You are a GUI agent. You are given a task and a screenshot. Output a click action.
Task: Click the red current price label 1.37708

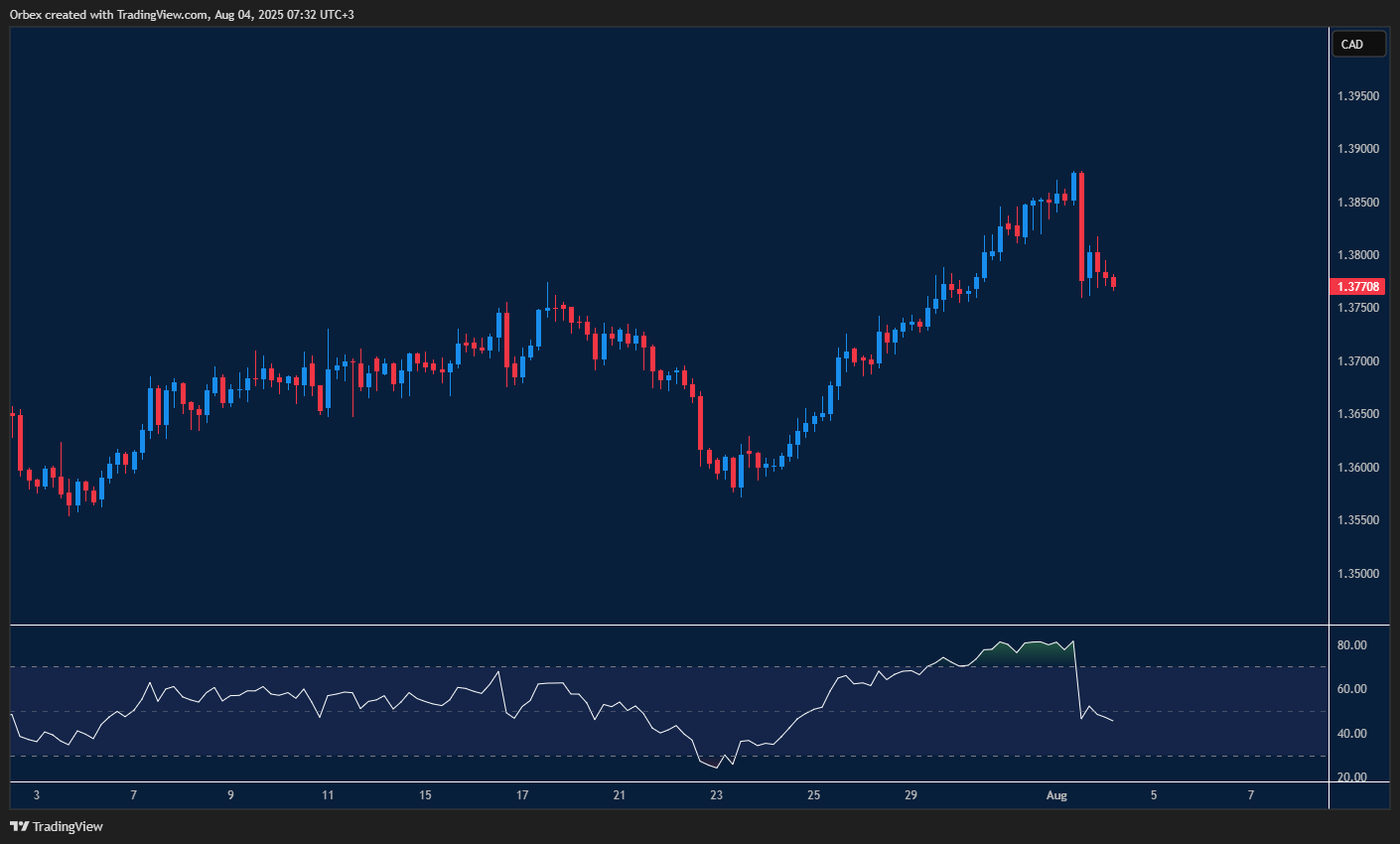(x=1357, y=286)
